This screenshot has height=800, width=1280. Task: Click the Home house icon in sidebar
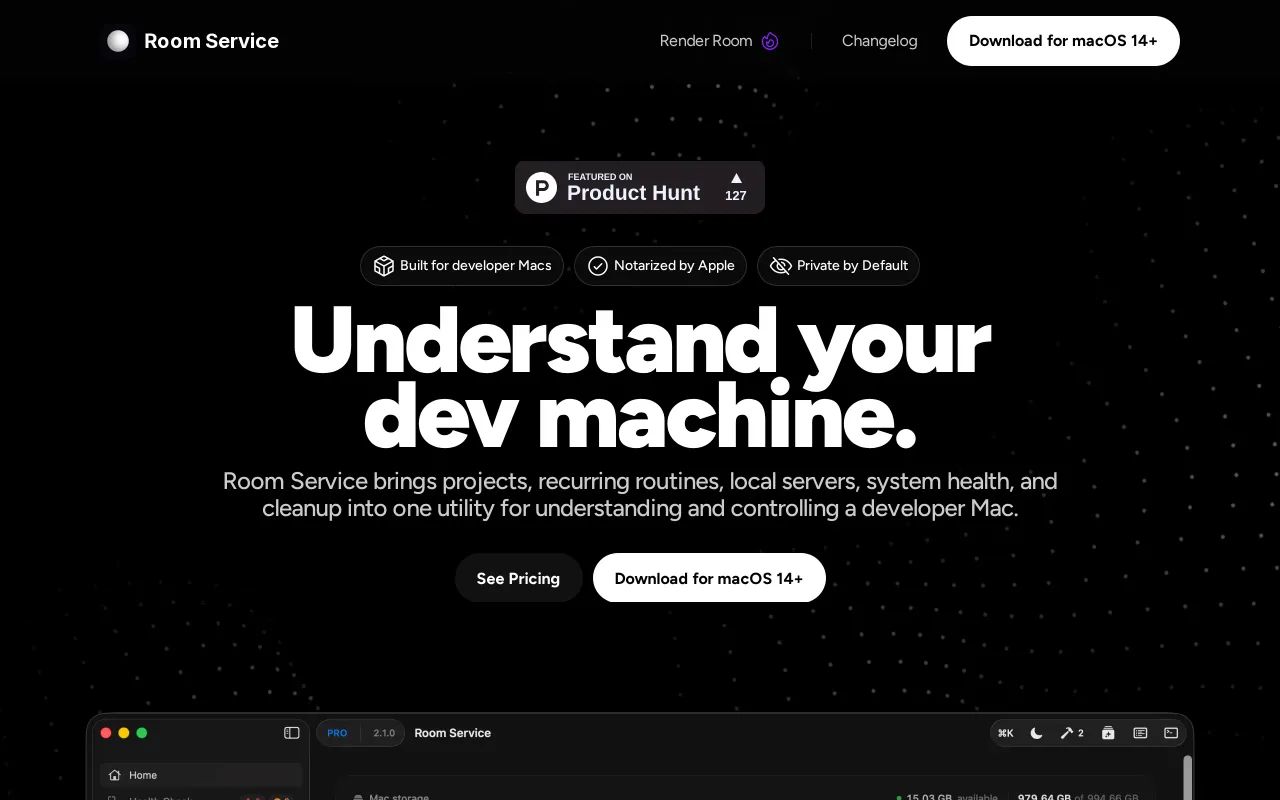click(115, 775)
